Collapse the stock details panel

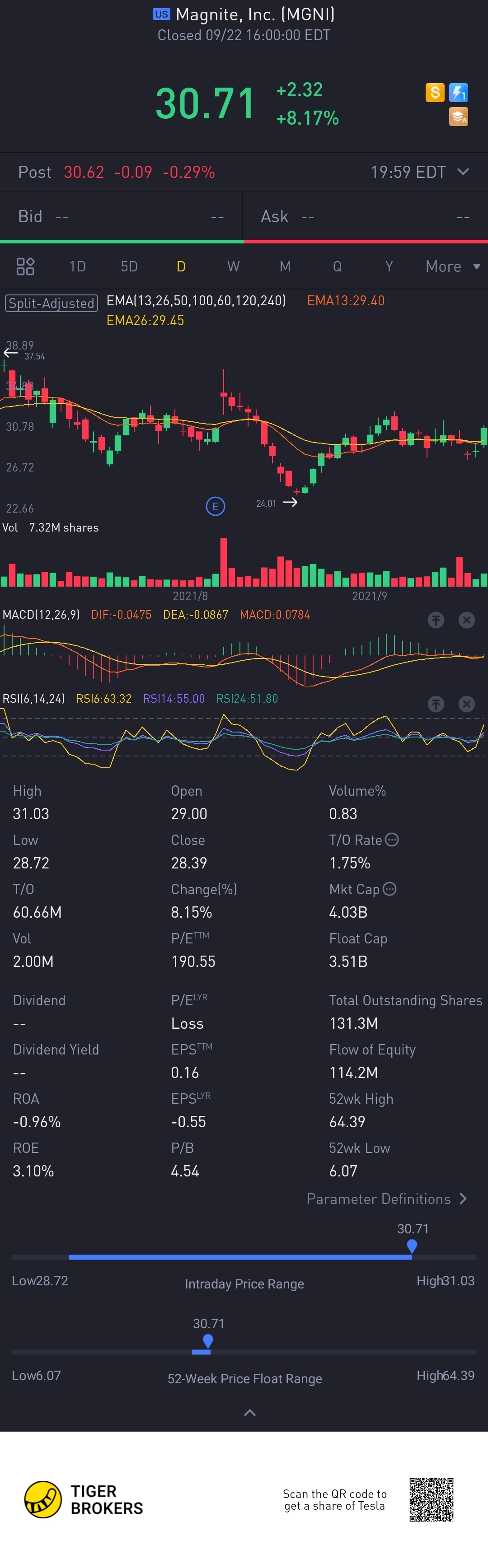click(x=250, y=1413)
